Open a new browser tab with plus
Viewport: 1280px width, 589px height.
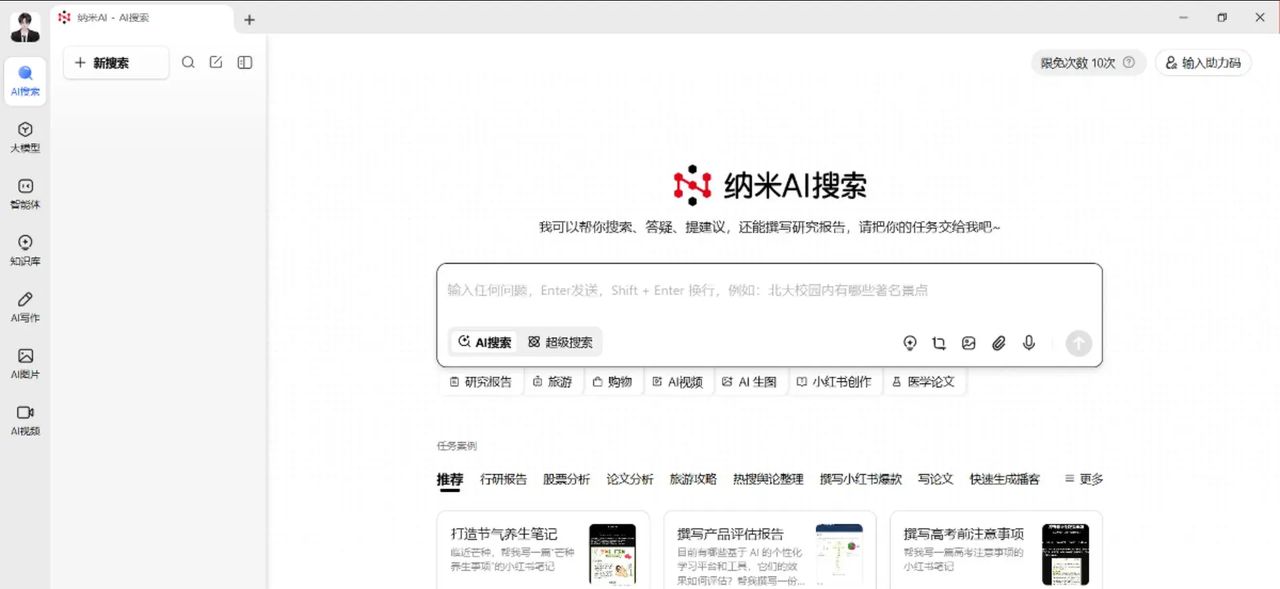(x=249, y=19)
